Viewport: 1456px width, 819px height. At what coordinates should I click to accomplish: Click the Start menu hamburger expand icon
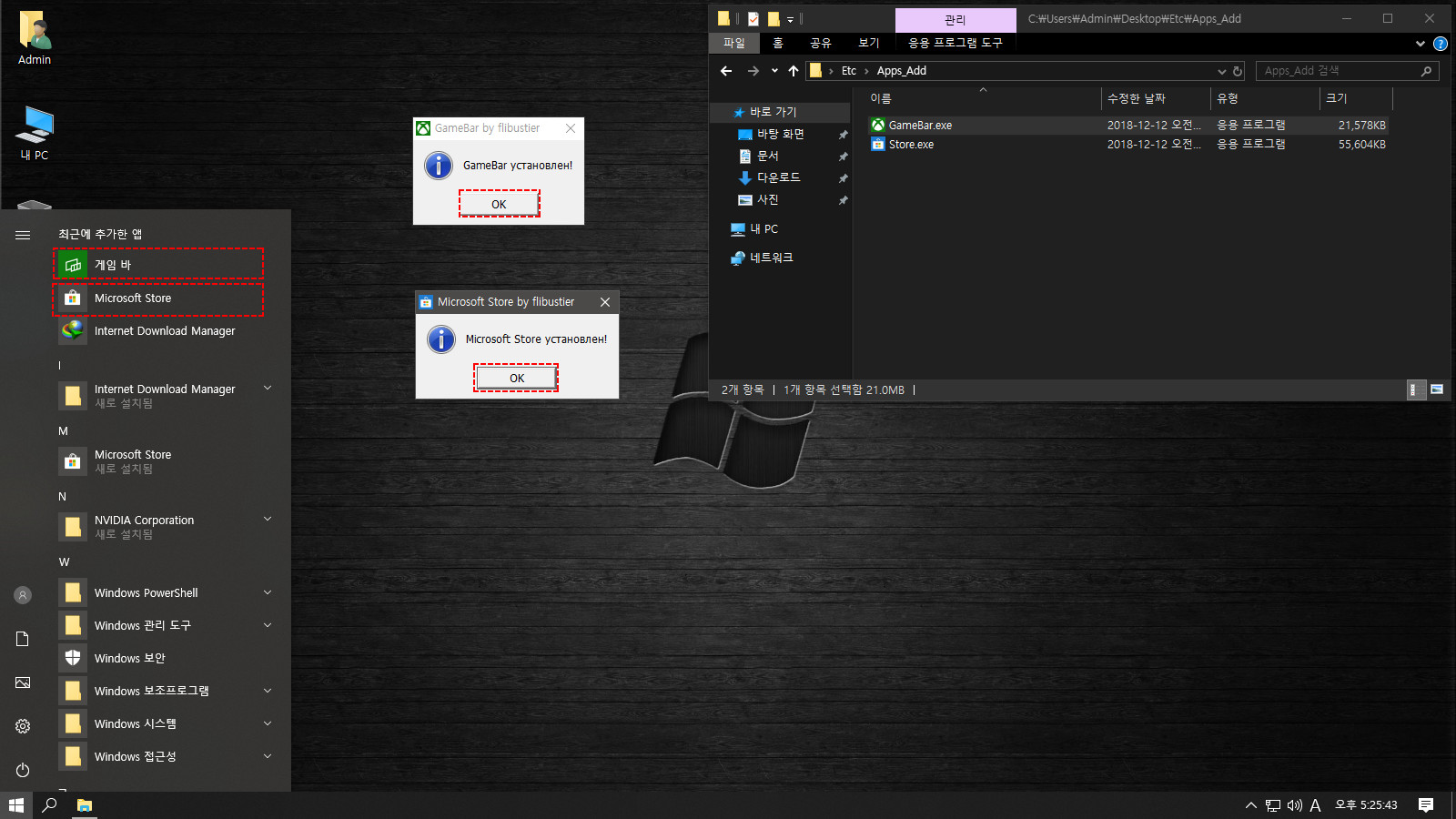(x=23, y=235)
